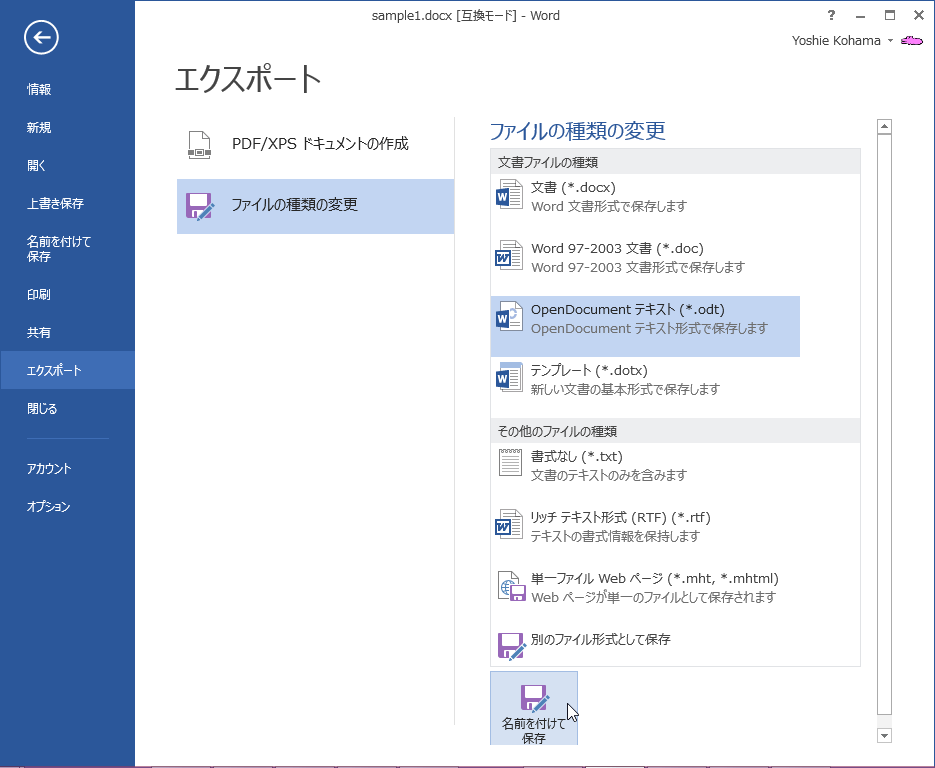Click the pink user account picture
Screen dimensions: 935x768
[x=912, y=41]
